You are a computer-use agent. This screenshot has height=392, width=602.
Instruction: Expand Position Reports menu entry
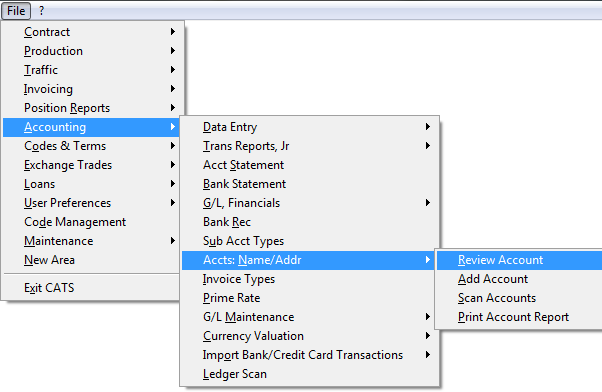click(x=91, y=108)
